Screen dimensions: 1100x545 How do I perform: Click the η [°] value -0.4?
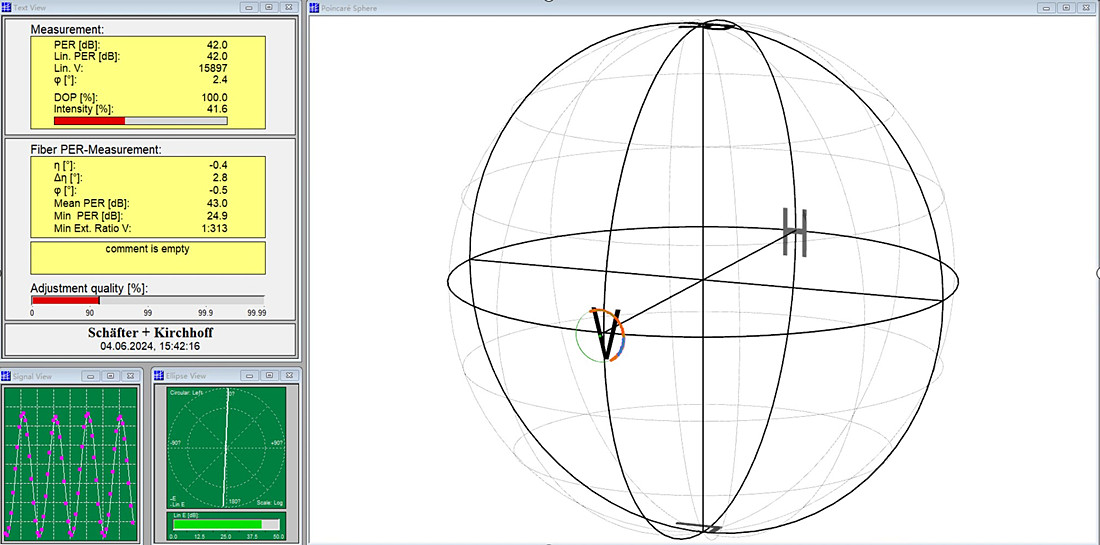coord(218,165)
